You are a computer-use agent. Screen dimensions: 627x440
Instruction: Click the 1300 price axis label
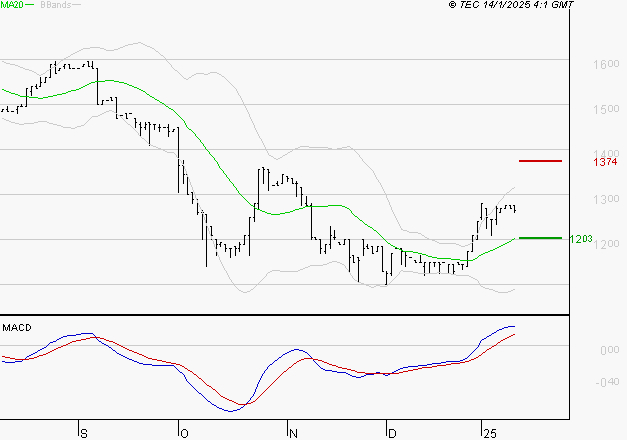(606, 199)
